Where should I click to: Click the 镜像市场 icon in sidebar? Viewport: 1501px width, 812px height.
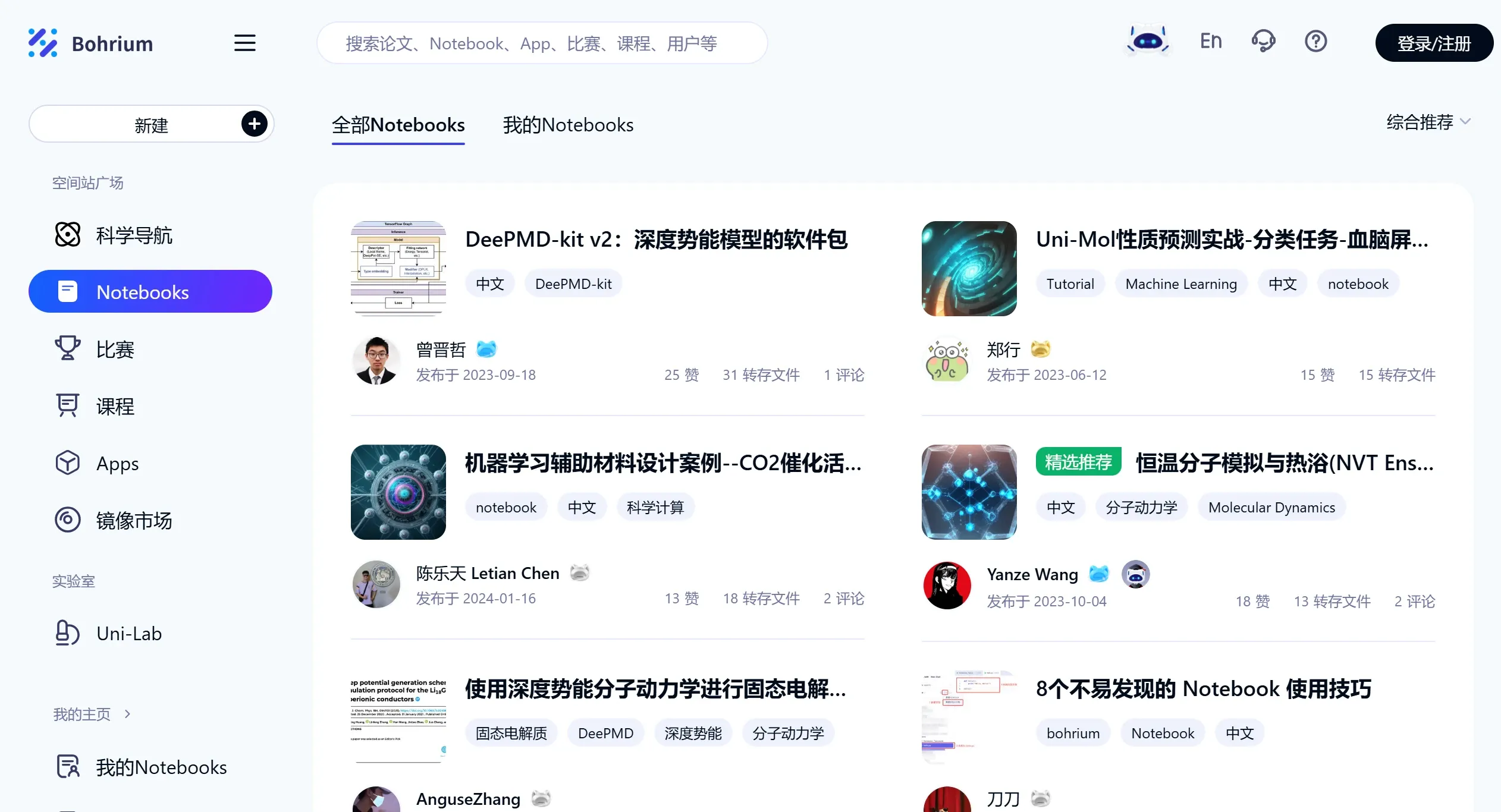coord(67,520)
